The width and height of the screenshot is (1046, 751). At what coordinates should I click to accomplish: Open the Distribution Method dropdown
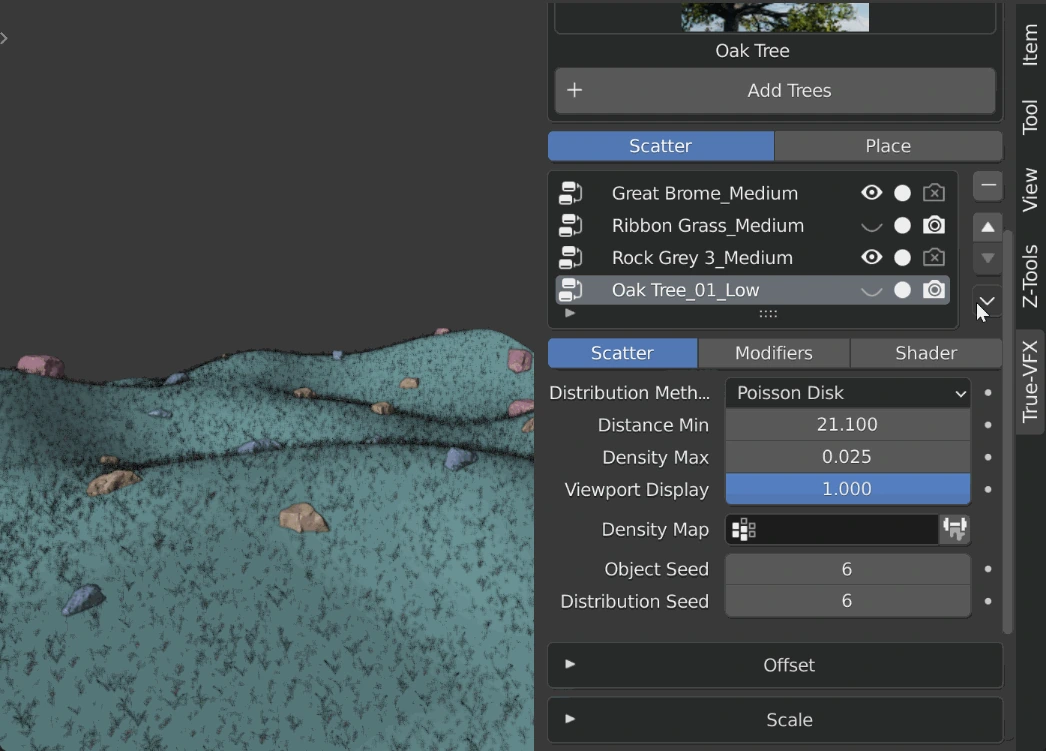click(x=847, y=393)
